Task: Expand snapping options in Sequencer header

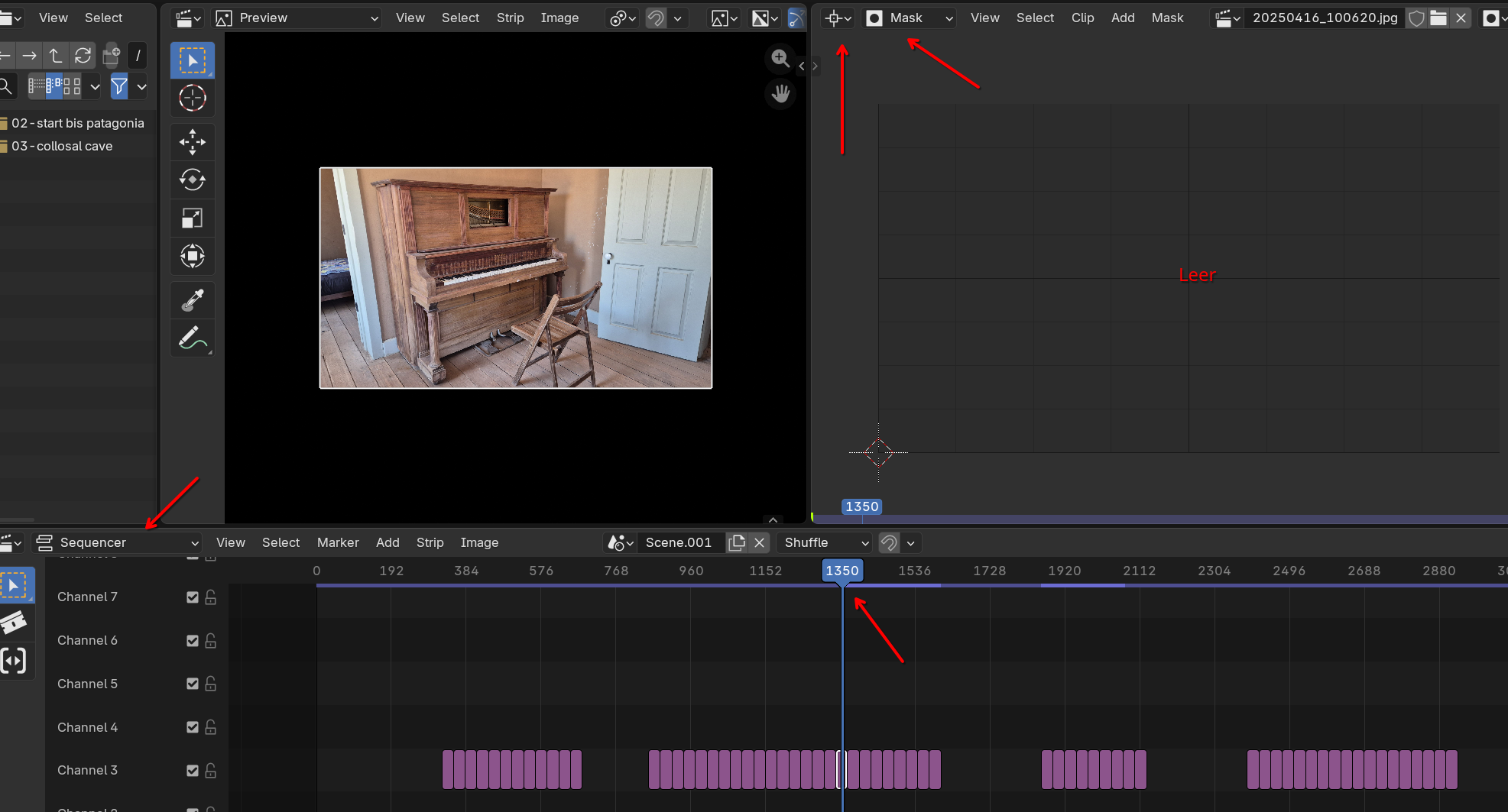Action: click(x=910, y=542)
